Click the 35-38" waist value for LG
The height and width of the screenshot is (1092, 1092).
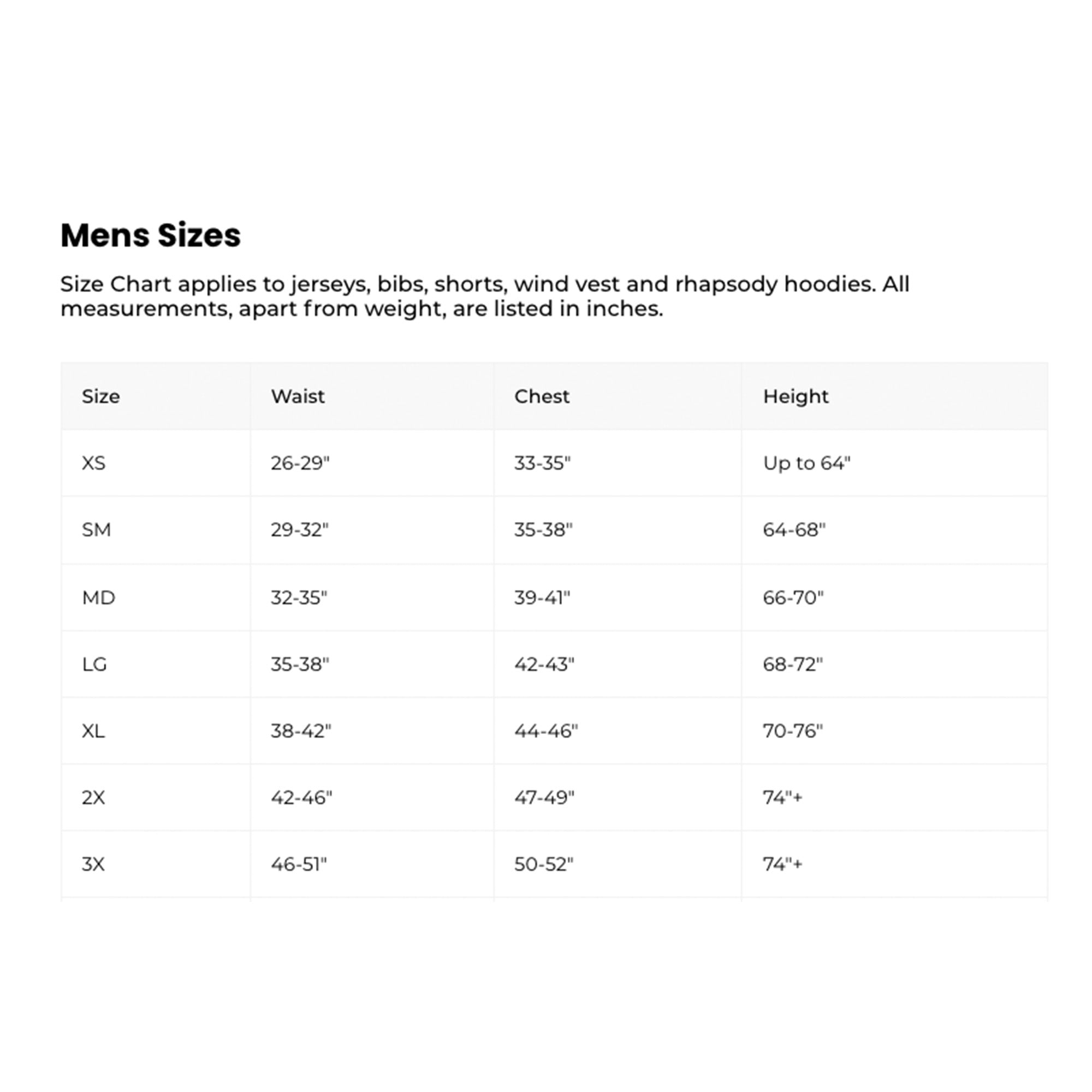300,664
